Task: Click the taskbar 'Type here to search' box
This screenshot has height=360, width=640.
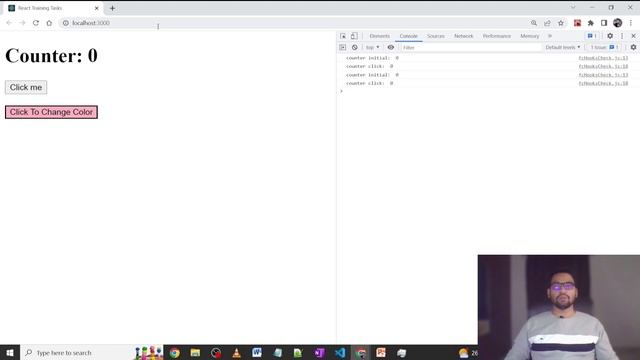Action: tap(92, 352)
